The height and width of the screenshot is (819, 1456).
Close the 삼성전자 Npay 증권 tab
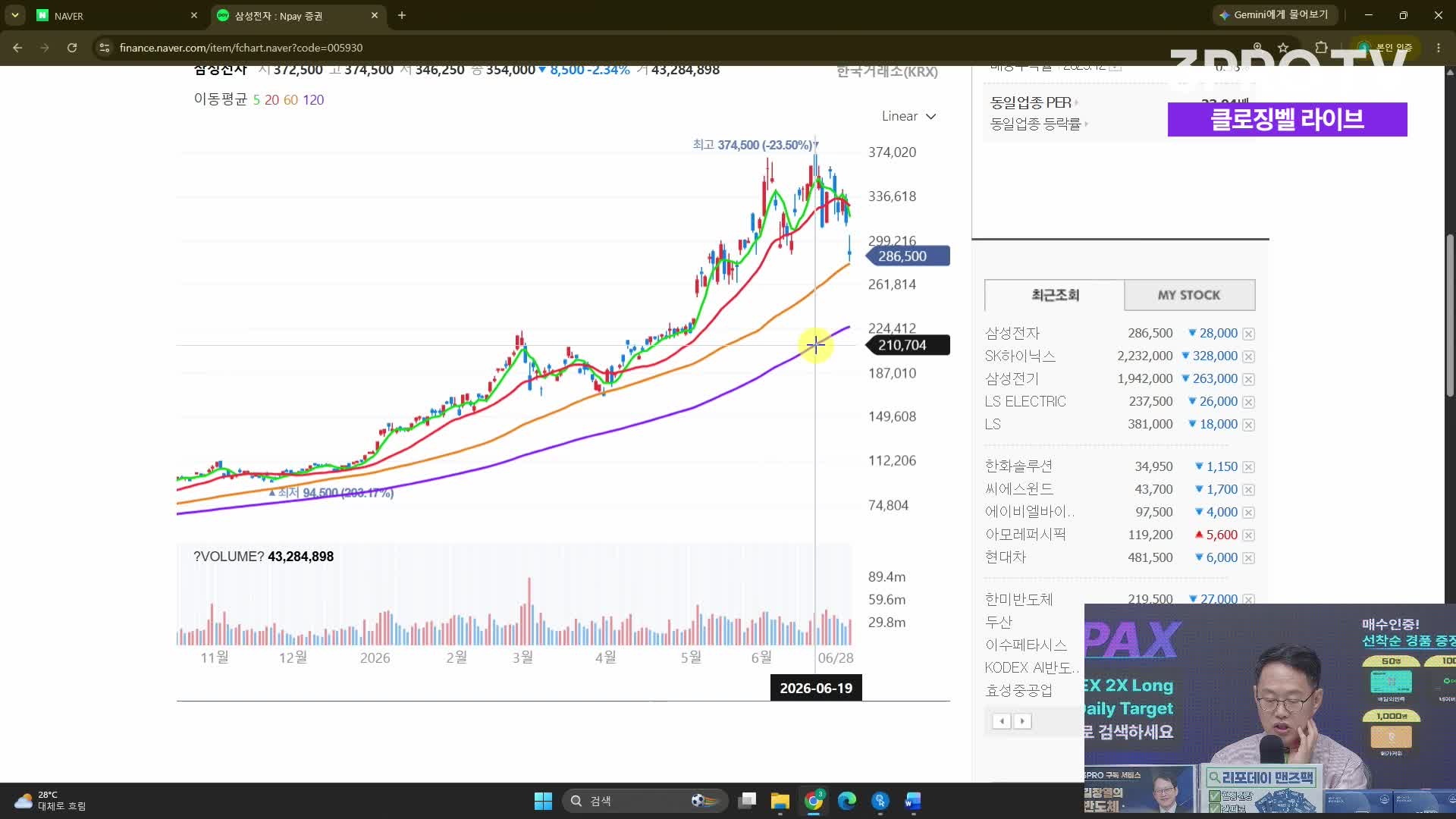pos(375,15)
